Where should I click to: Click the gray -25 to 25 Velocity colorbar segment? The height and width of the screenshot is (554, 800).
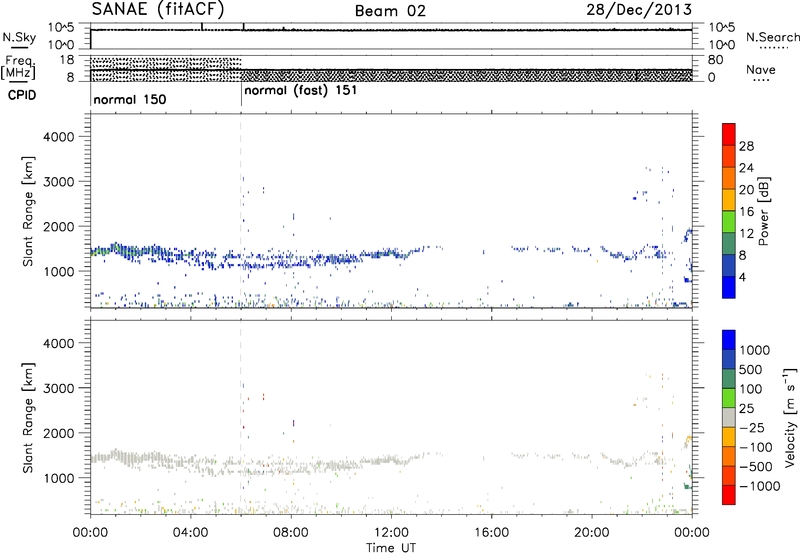(729, 417)
